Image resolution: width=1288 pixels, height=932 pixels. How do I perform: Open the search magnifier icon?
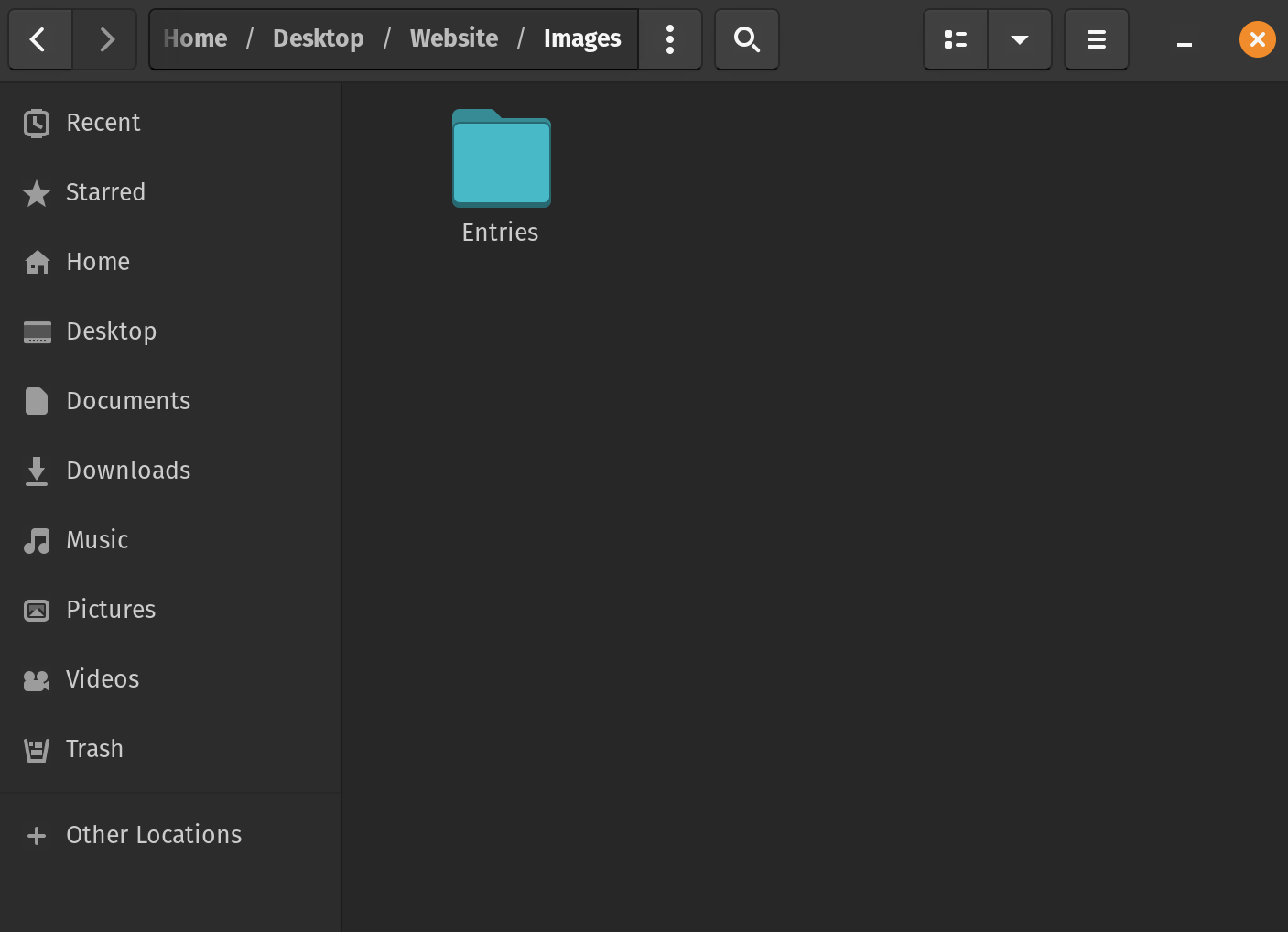746,39
